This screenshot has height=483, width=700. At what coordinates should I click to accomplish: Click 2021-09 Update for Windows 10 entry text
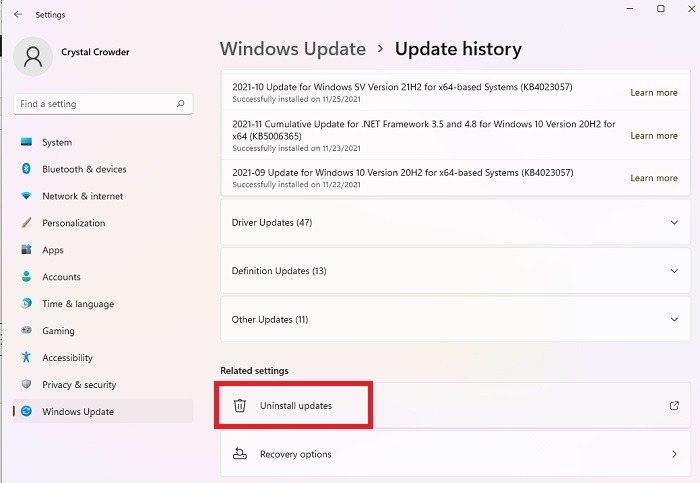click(x=403, y=172)
